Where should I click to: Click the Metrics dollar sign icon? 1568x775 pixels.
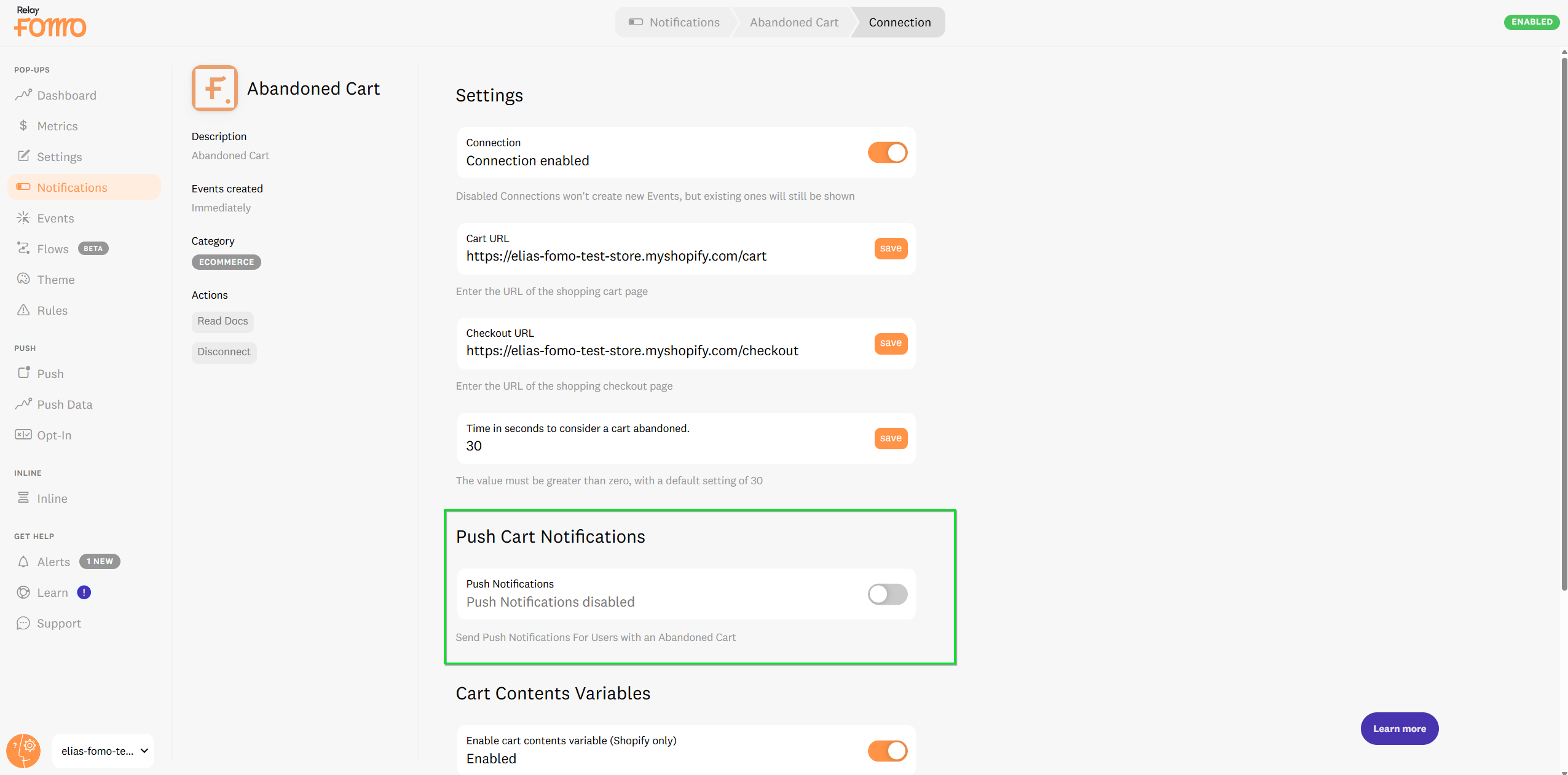tap(23, 125)
